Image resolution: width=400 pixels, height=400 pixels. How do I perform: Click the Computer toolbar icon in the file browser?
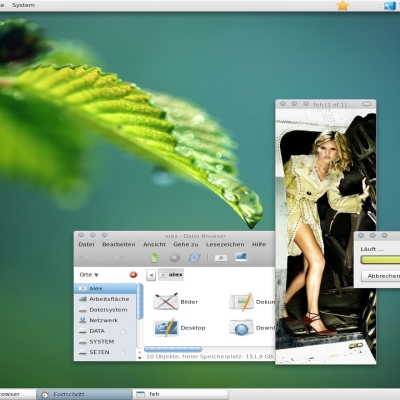coord(241,257)
